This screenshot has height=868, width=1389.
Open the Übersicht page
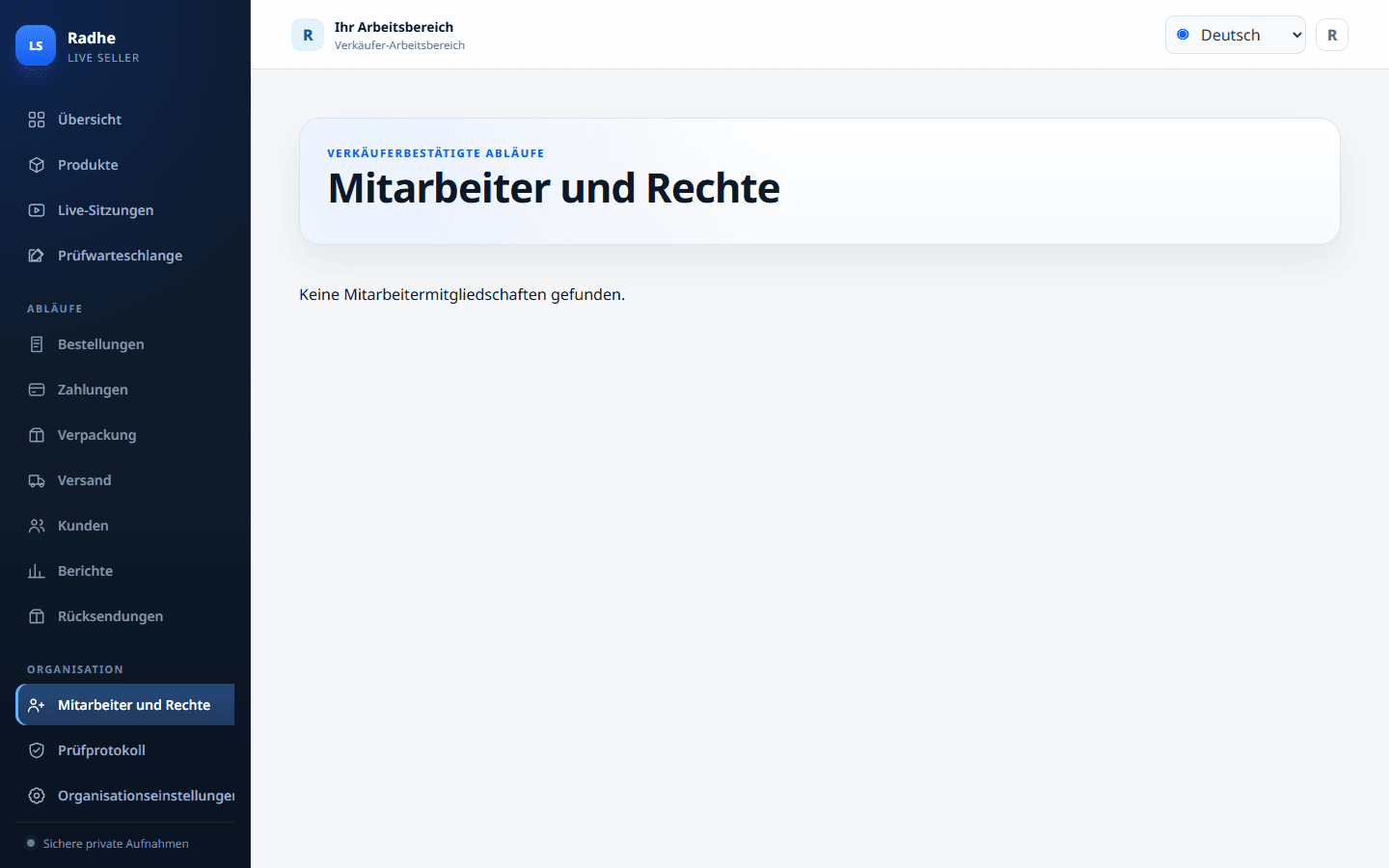(x=125, y=120)
